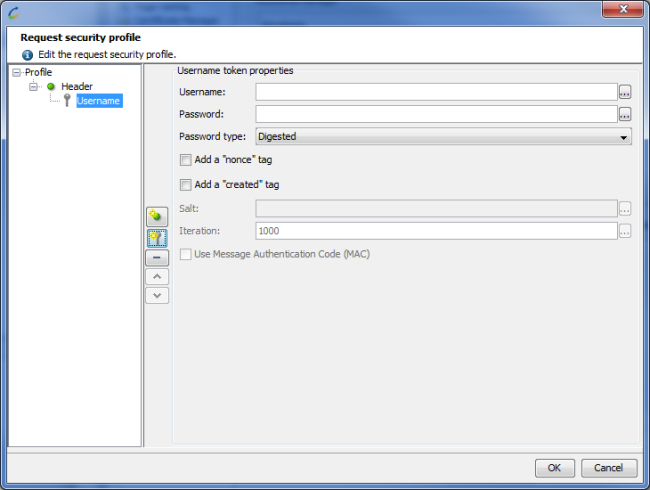
Task: Click the remove (minus) button
Action: pos(158,258)
